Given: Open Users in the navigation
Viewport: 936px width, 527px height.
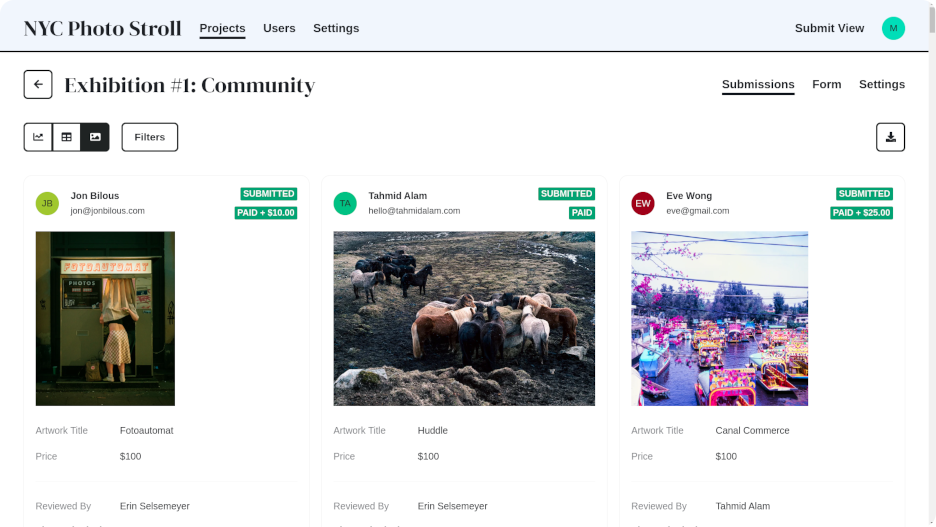Looking at the screenshot, I should click(x=279, y=28).
